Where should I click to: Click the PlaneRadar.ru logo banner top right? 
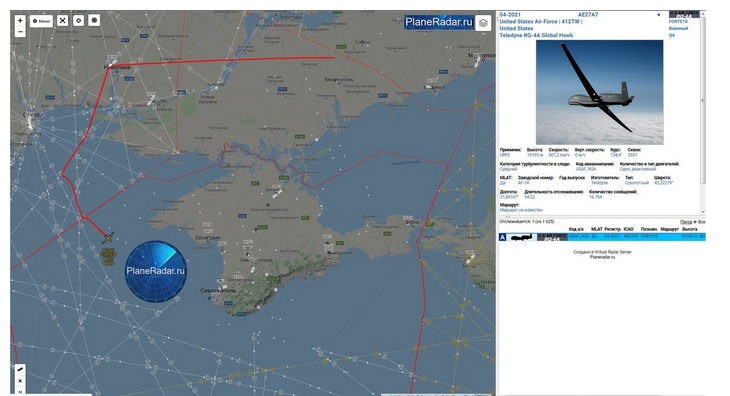point(439,22)
